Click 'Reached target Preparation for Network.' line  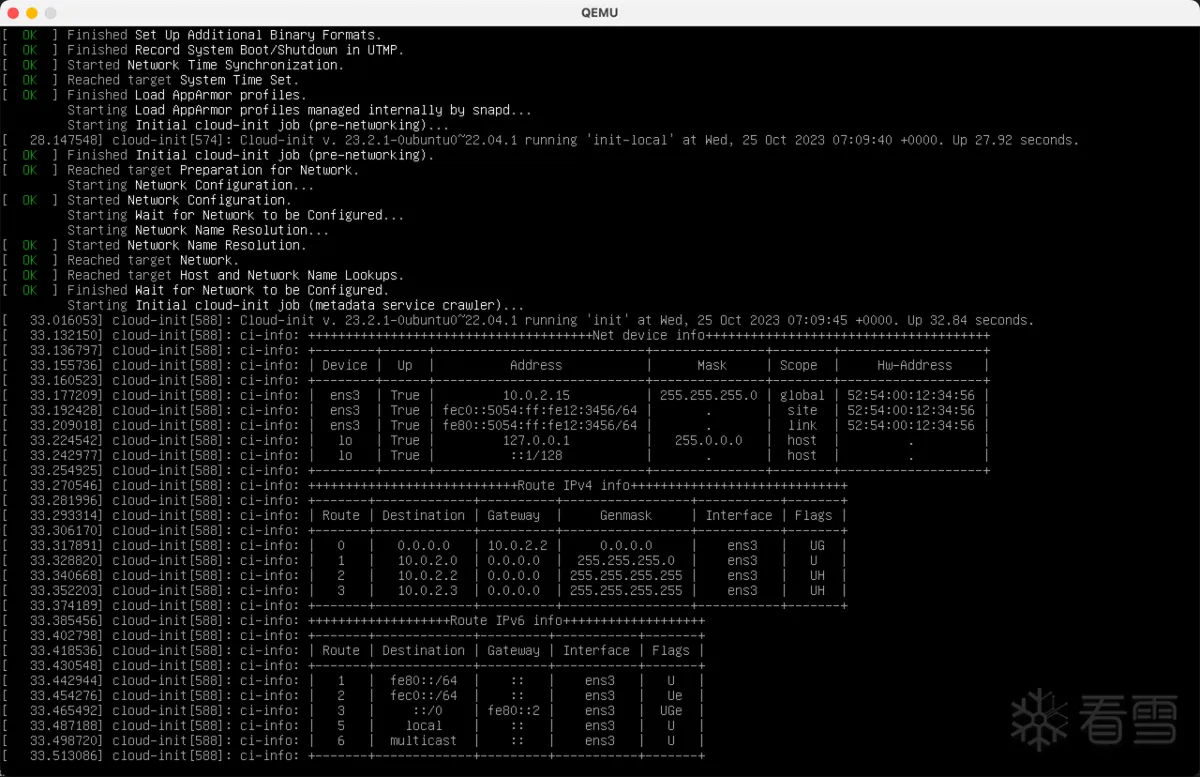coord(213,170)
